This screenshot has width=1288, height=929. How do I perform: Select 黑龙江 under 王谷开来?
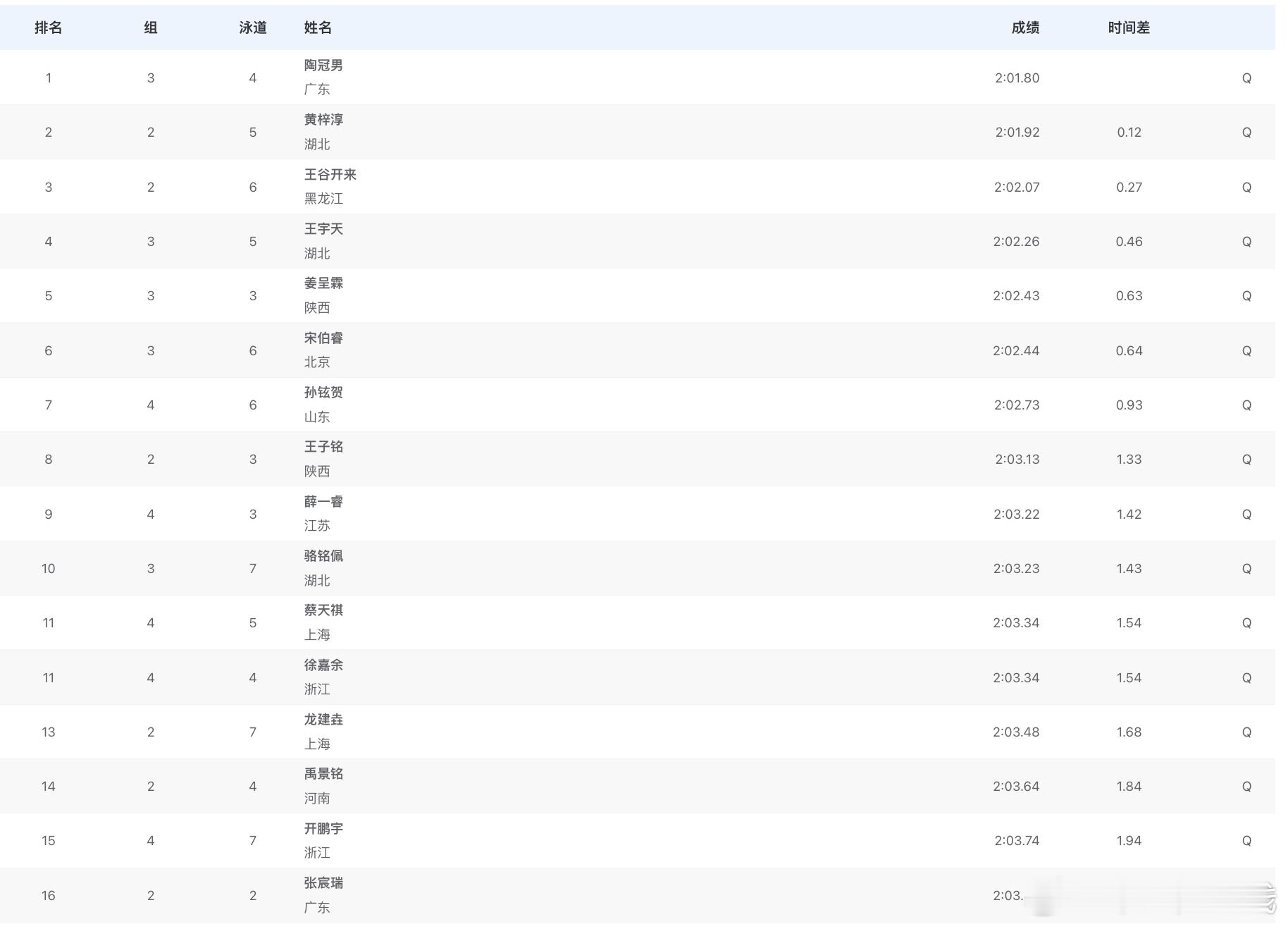pyautogui.click(x=323, y=199)
